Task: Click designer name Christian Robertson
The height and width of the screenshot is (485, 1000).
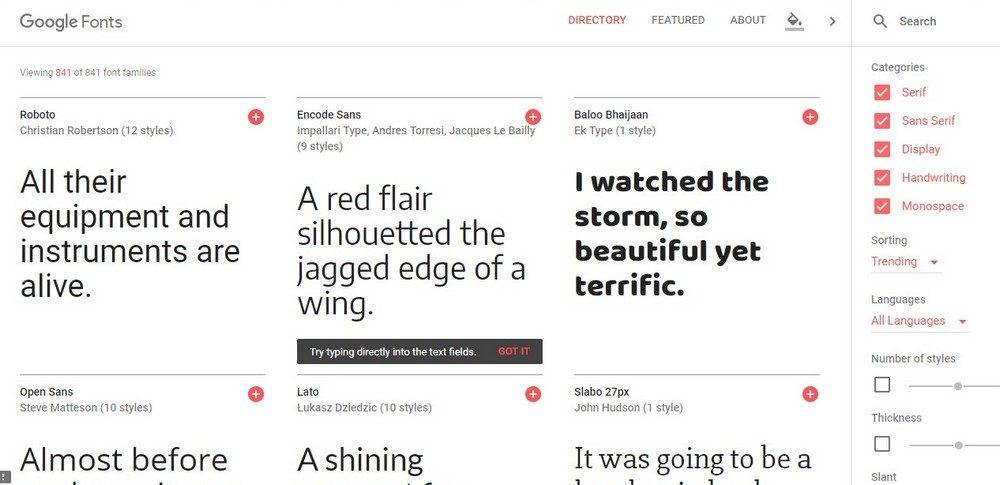Action: click(69, 131)
